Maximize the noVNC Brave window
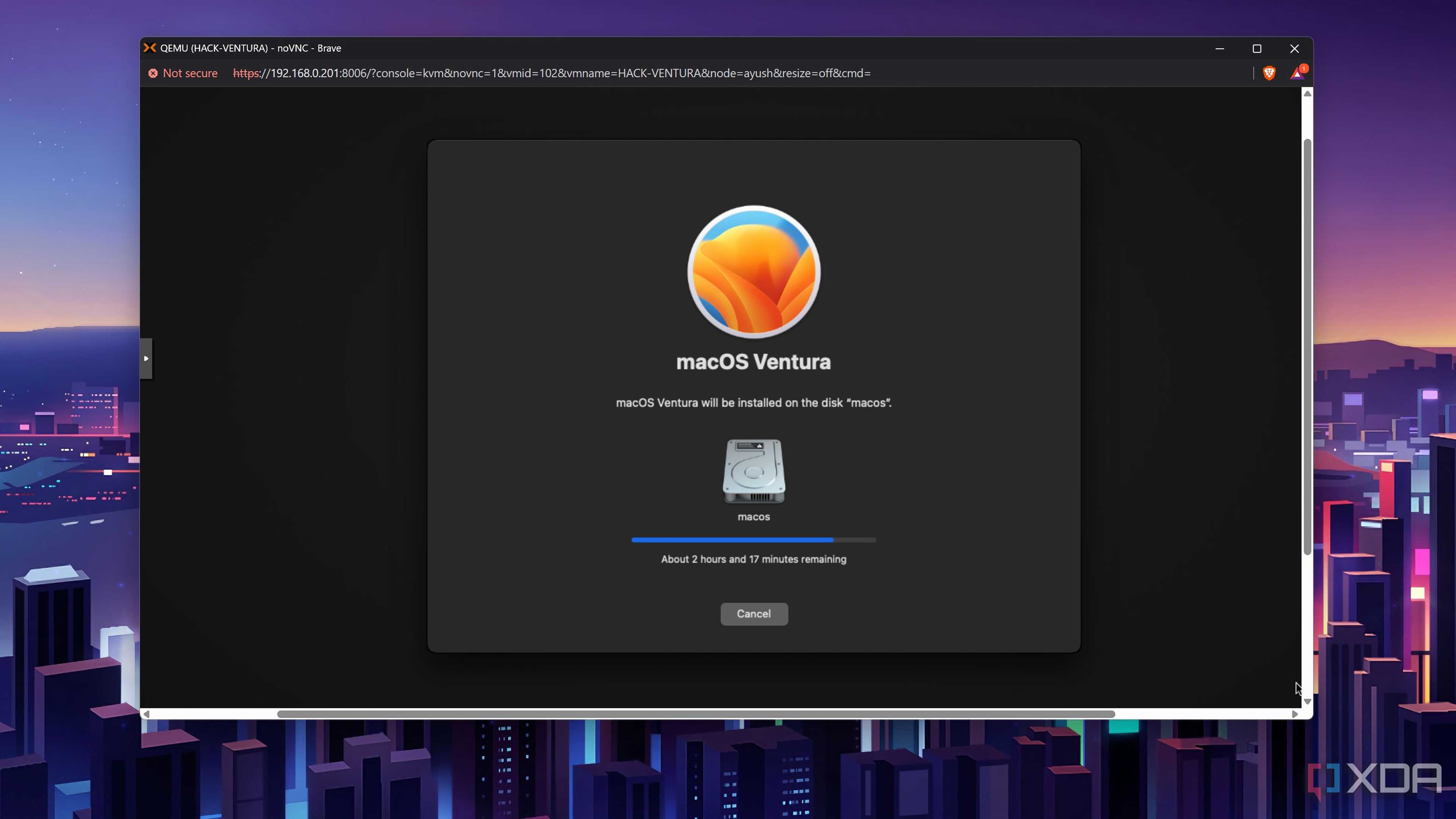This screenshot has height=819, width=1456. pyautogui.click(x=1257, y=49)
